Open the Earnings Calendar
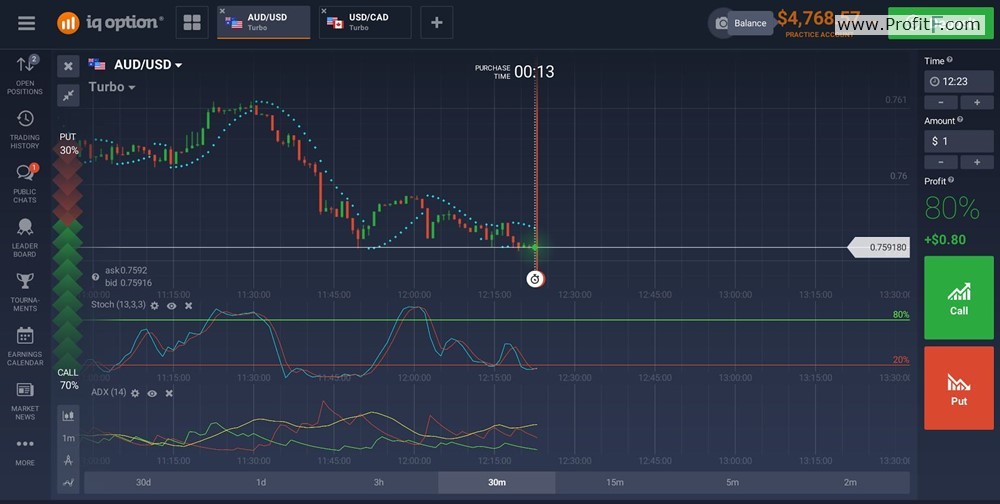This screenshot has height=504, width=1000. 25,346
